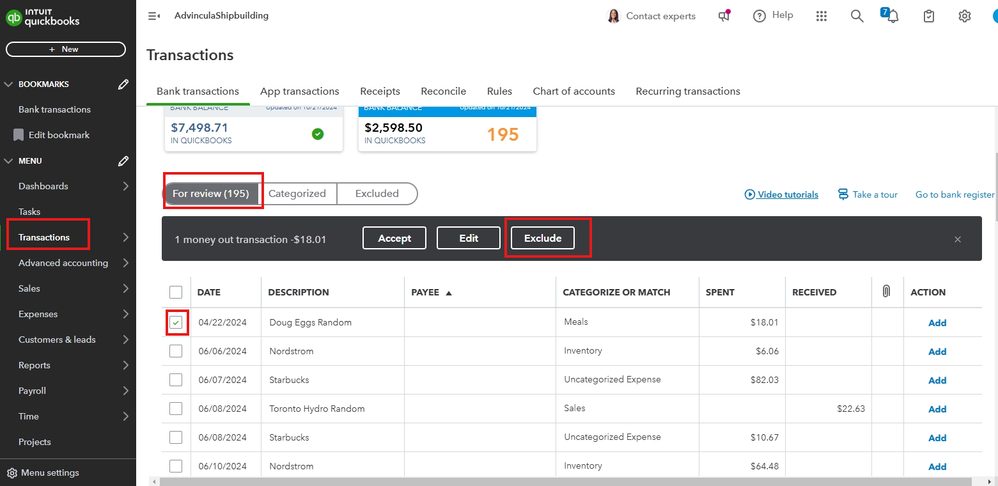Open the Contact experts avatar

[614, 17]
